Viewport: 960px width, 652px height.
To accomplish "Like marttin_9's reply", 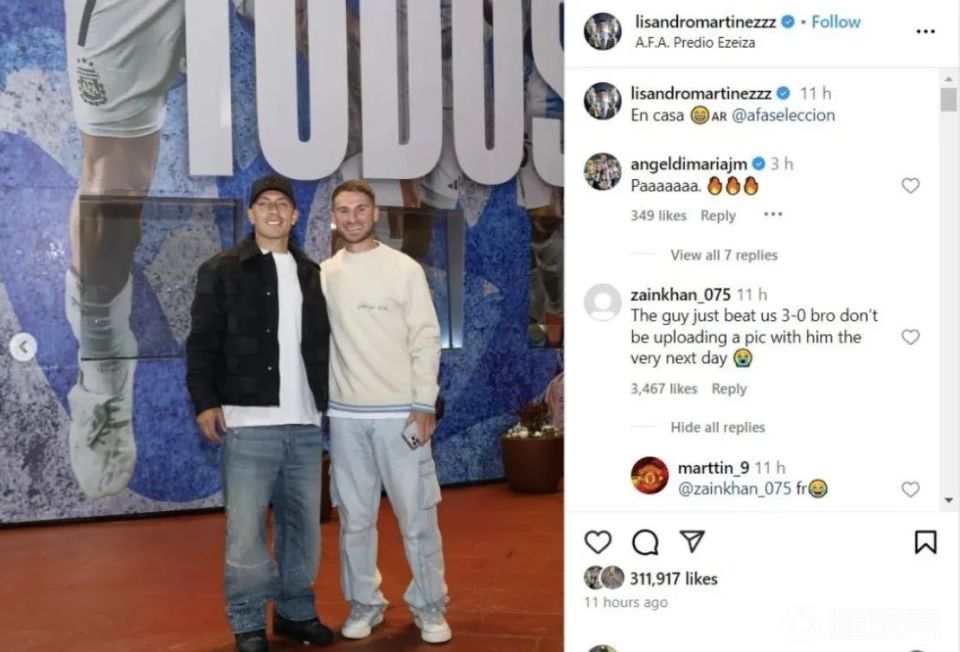I will pos(910,489).
